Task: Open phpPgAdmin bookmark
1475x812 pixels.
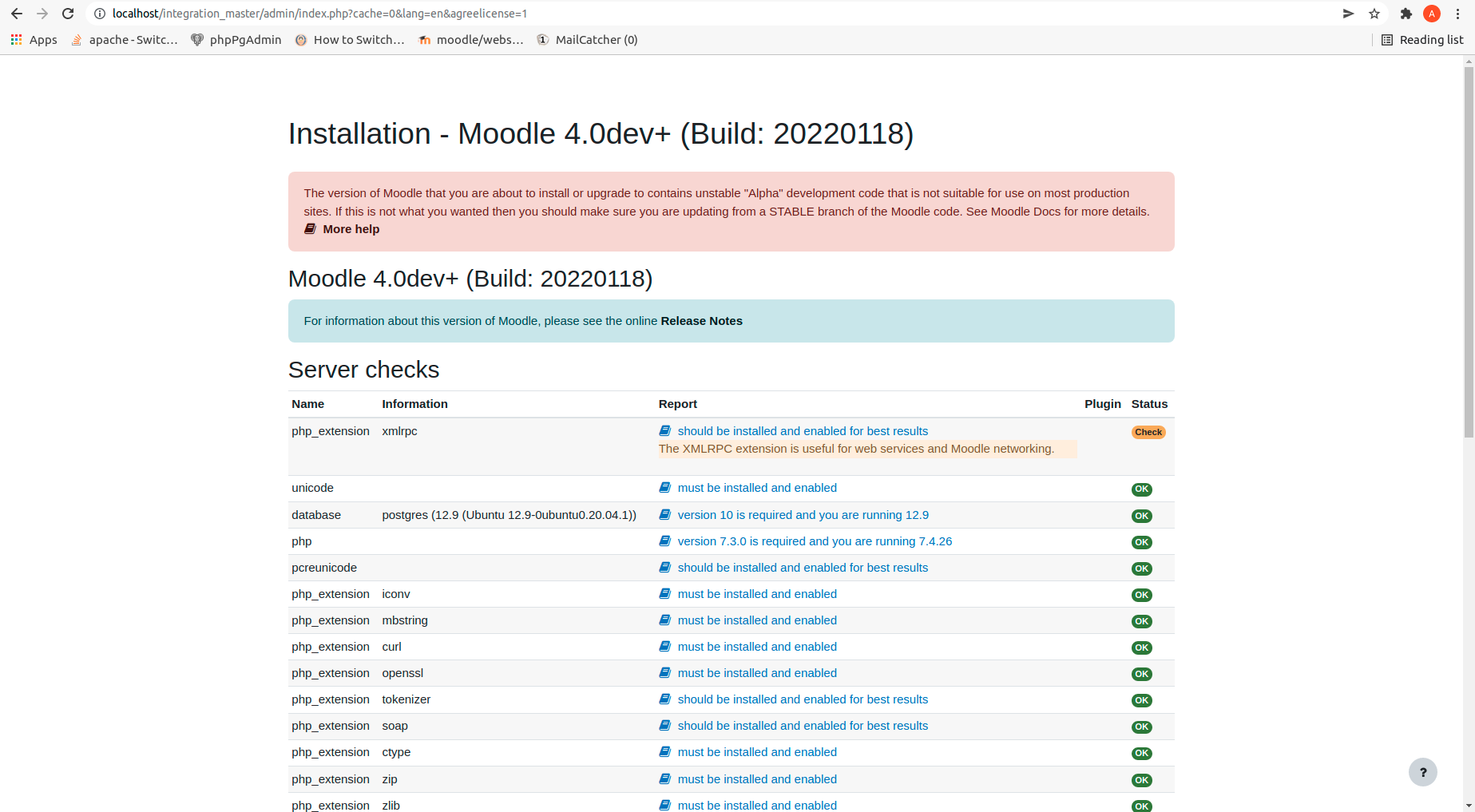Action: [x=236, y=40]
